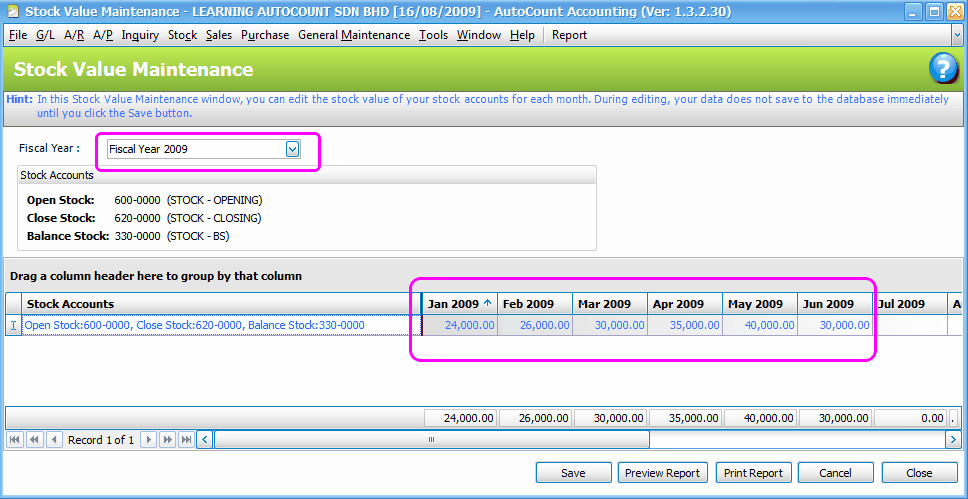Click the next page navigator button
Screen dimensions: 968x499
(167, 440)
